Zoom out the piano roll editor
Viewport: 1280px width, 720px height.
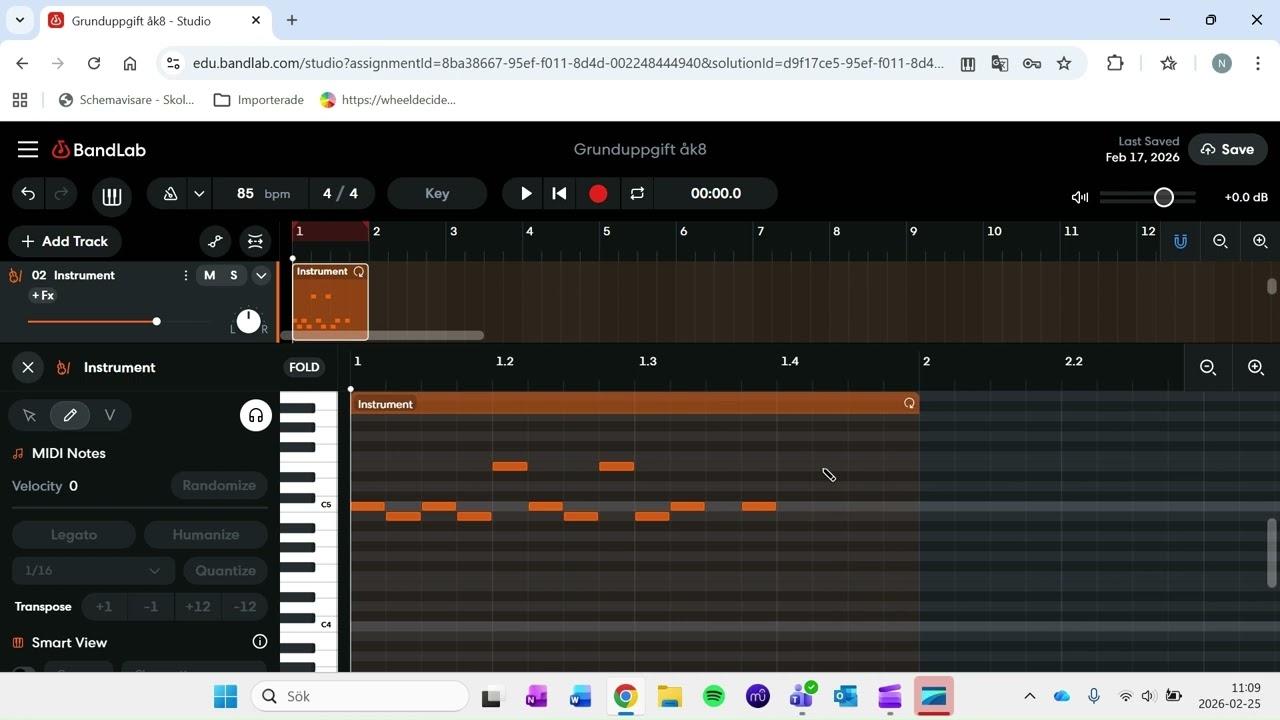coord(1208,368)
